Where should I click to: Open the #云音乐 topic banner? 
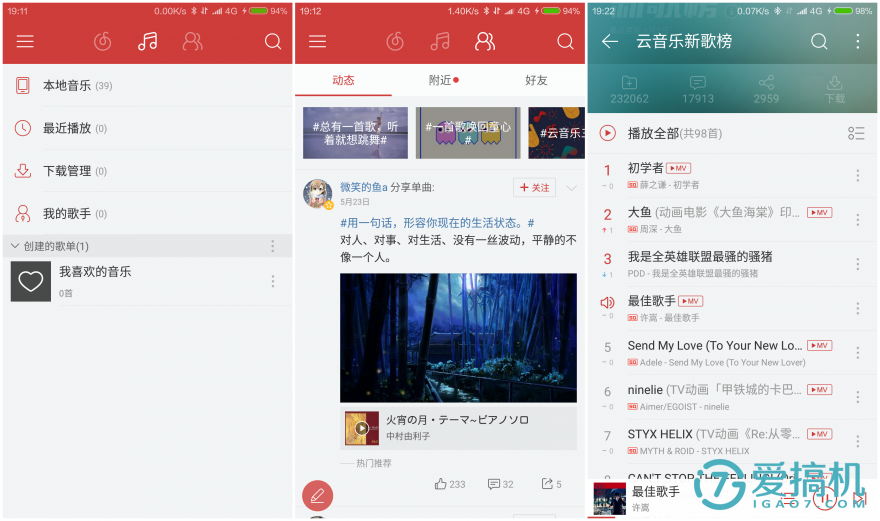coord(556,133)
